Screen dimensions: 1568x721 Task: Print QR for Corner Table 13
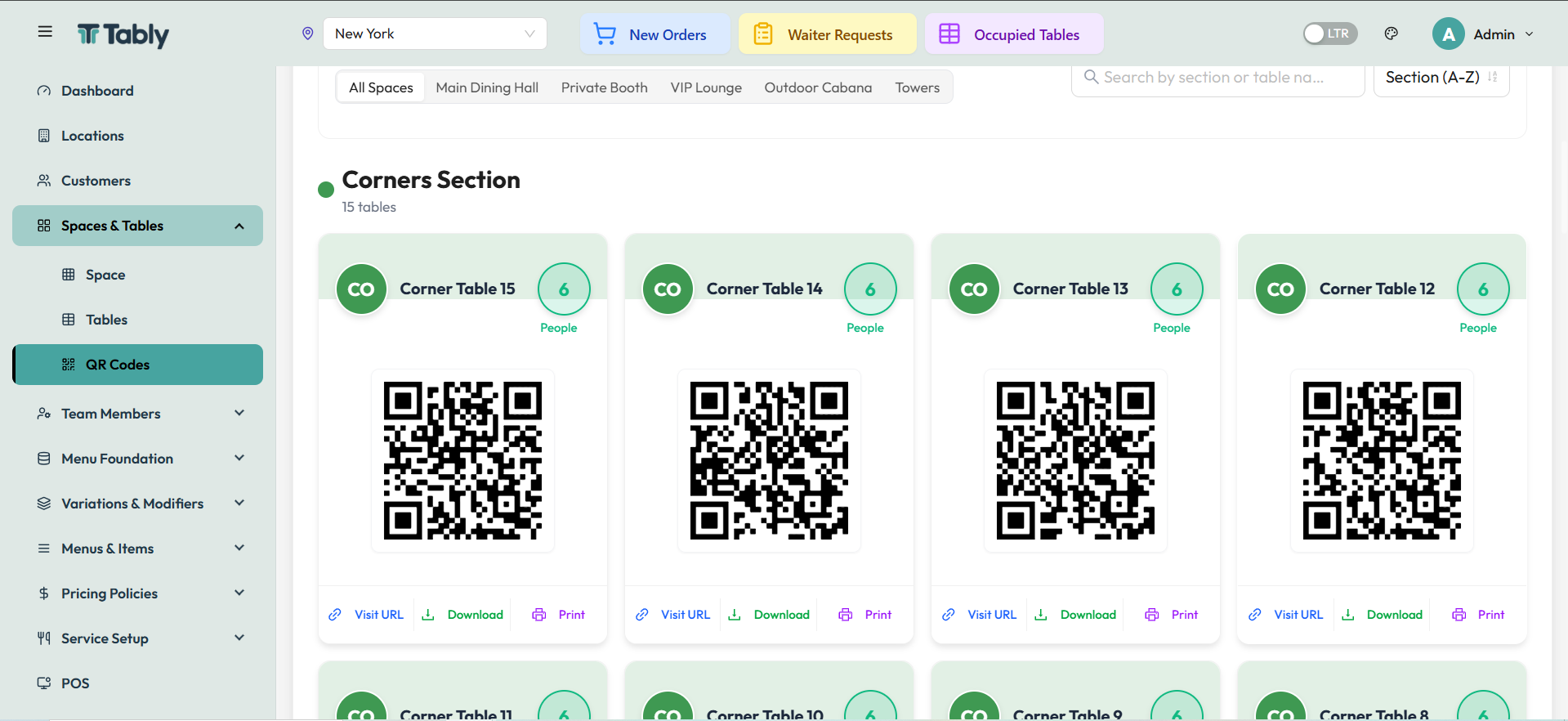[x=1172, y=615]
